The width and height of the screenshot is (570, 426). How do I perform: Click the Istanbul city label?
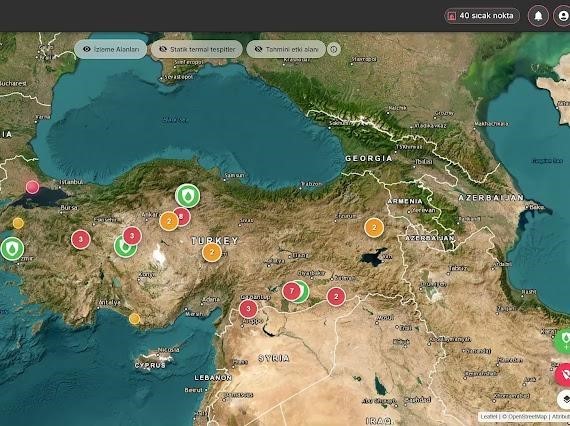71,181
